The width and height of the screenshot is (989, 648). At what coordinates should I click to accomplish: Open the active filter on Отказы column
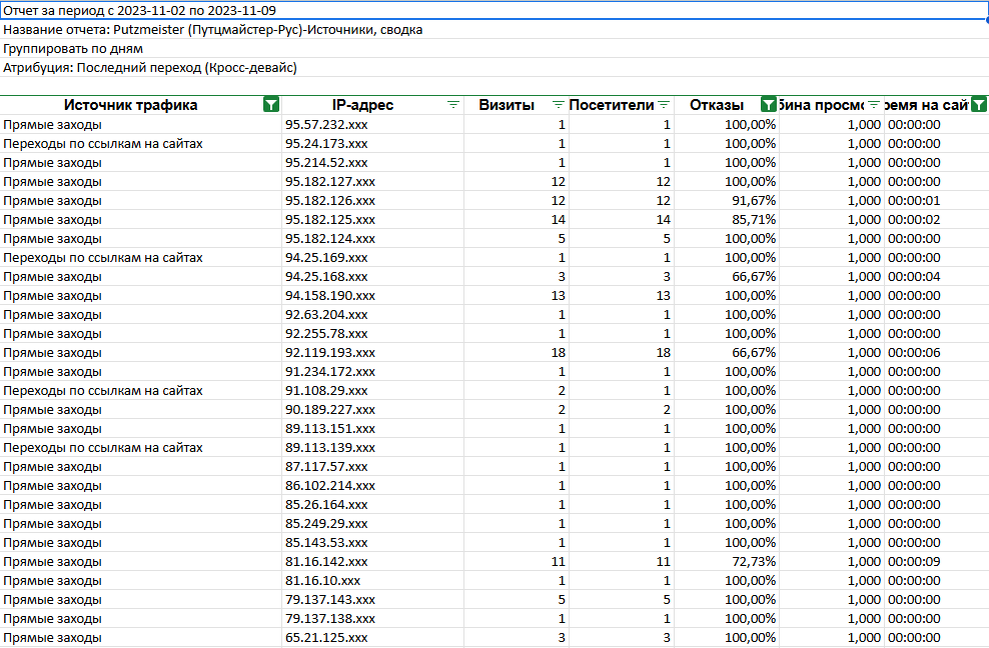coord(769,105)
